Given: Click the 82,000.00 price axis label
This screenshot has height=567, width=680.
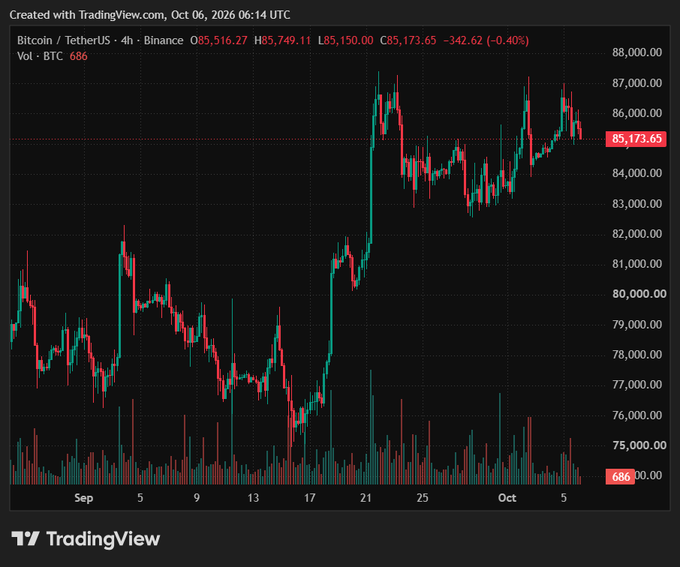Looking at the screenshot, I should [637, 233].
